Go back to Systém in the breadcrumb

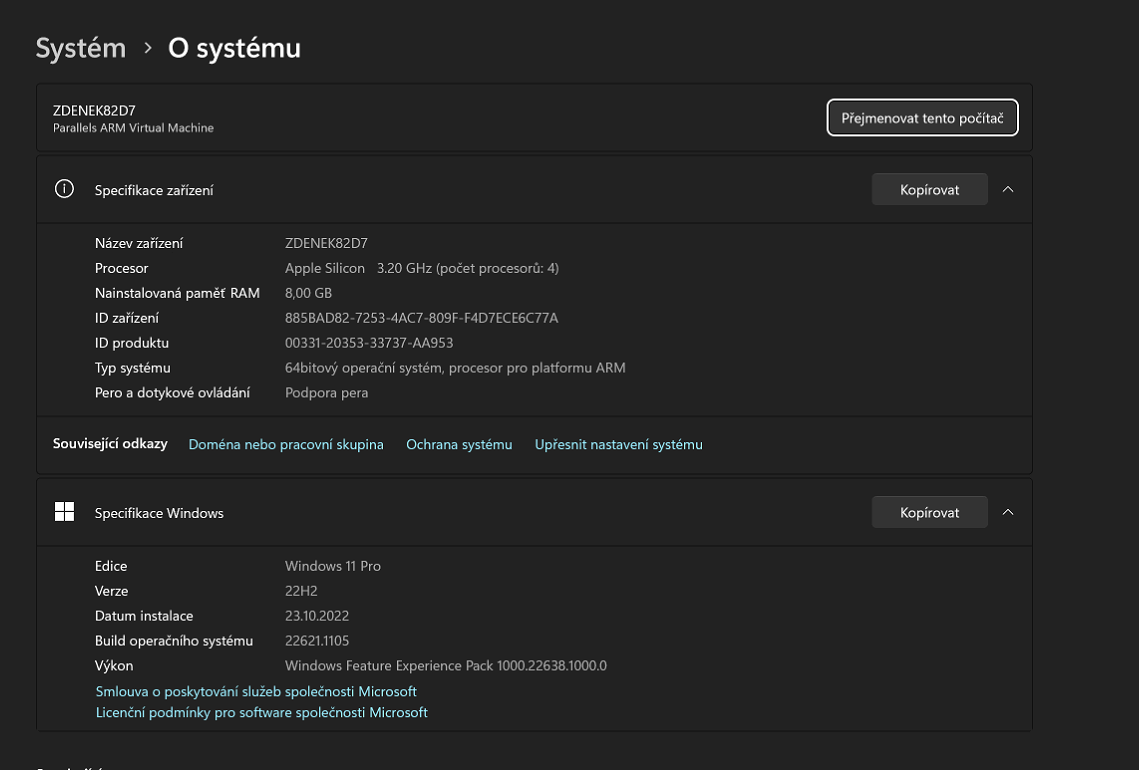pyautogui.click(x=81, y=48)
